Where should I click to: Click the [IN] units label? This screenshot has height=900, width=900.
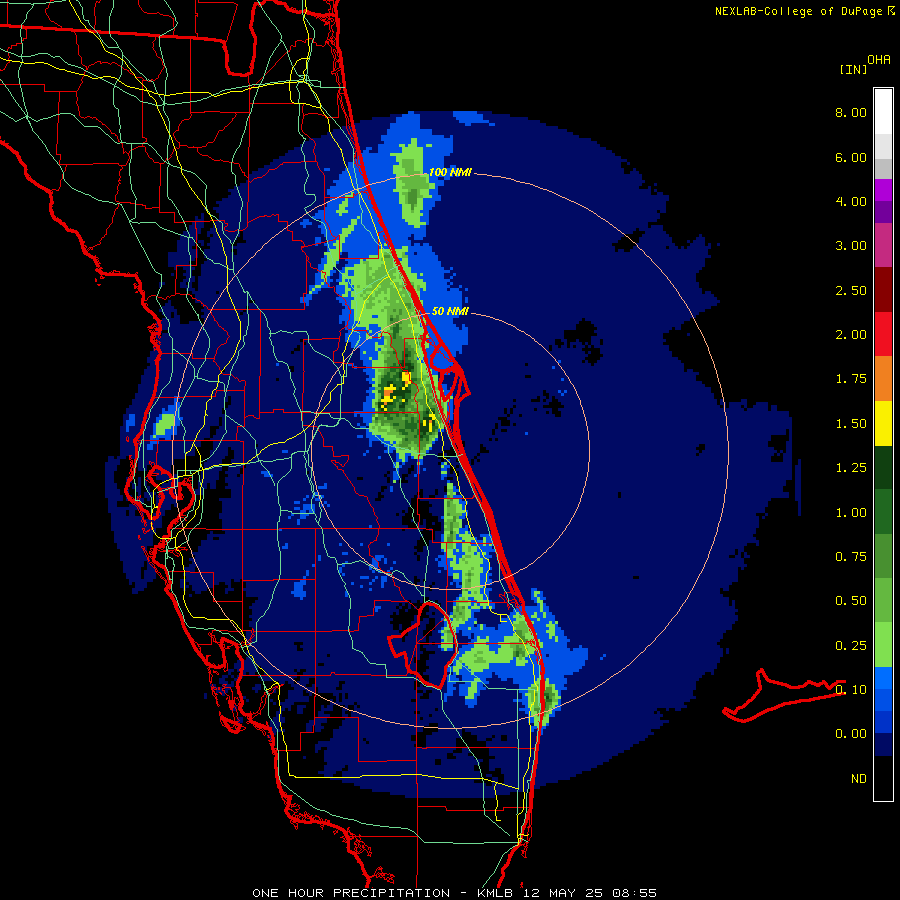853,69
